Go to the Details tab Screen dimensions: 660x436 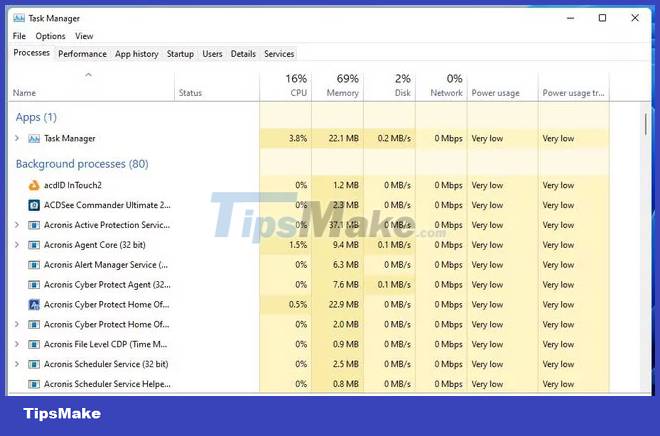[x=243, y=54]
